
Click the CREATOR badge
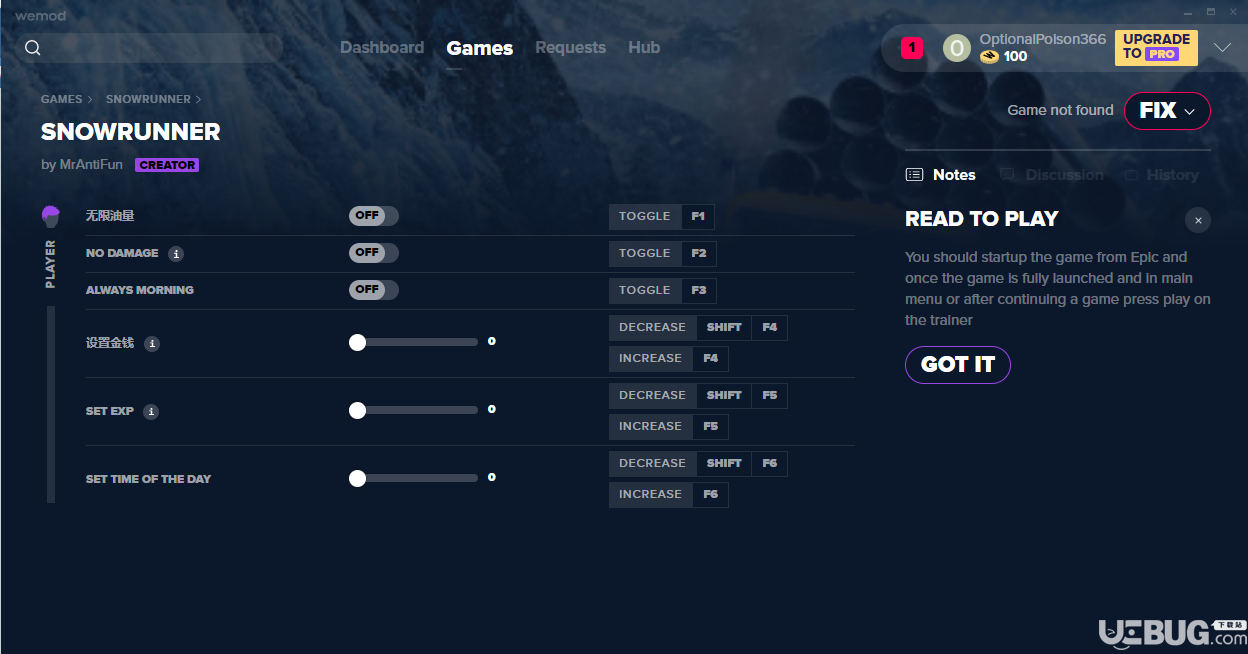tap(167, 166)
